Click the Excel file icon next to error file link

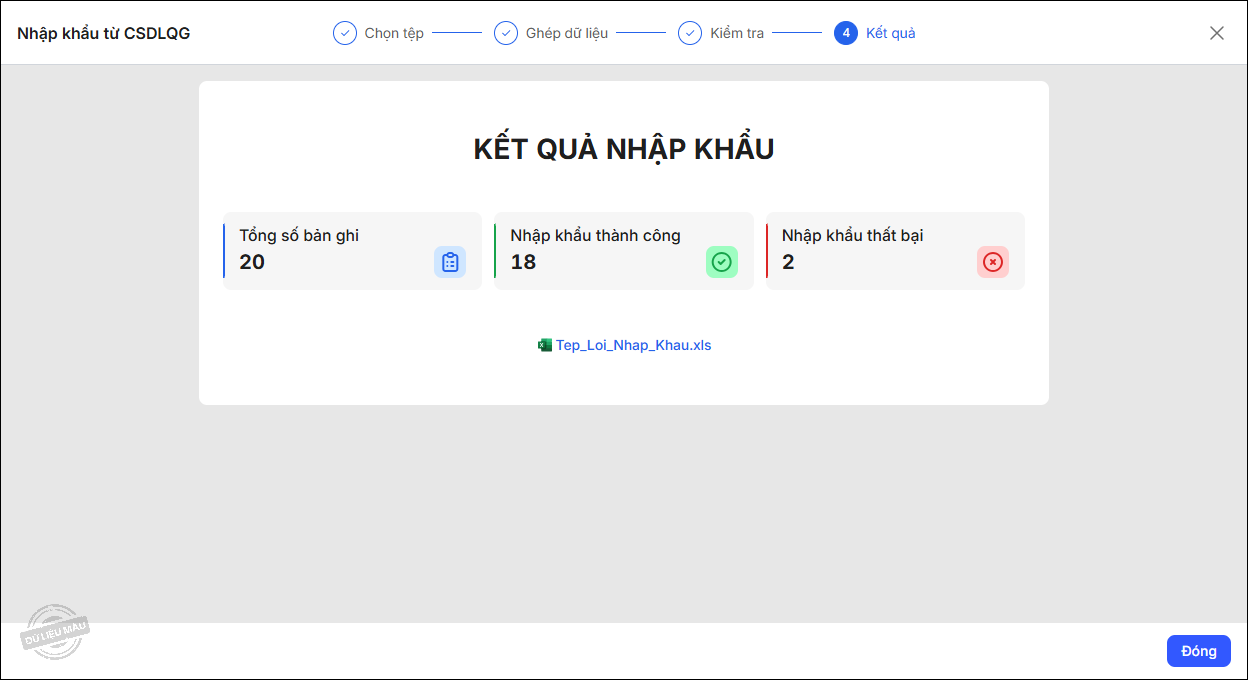tap(545, 344)
